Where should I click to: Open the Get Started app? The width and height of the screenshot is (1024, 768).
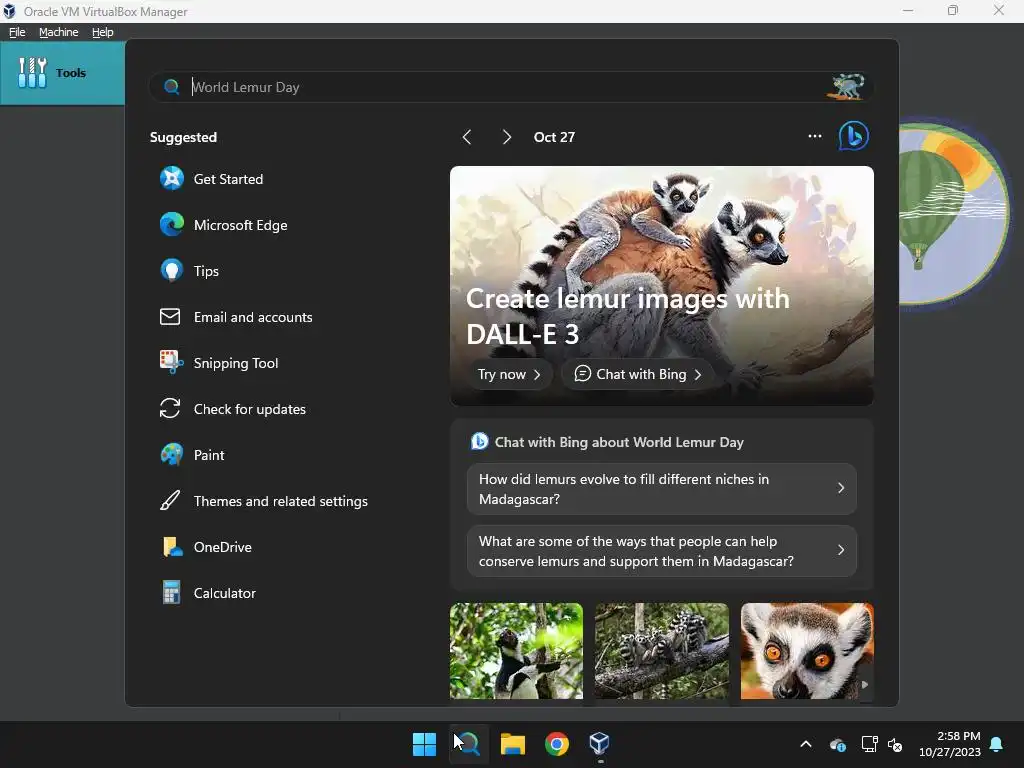click(x=212, y=179)
